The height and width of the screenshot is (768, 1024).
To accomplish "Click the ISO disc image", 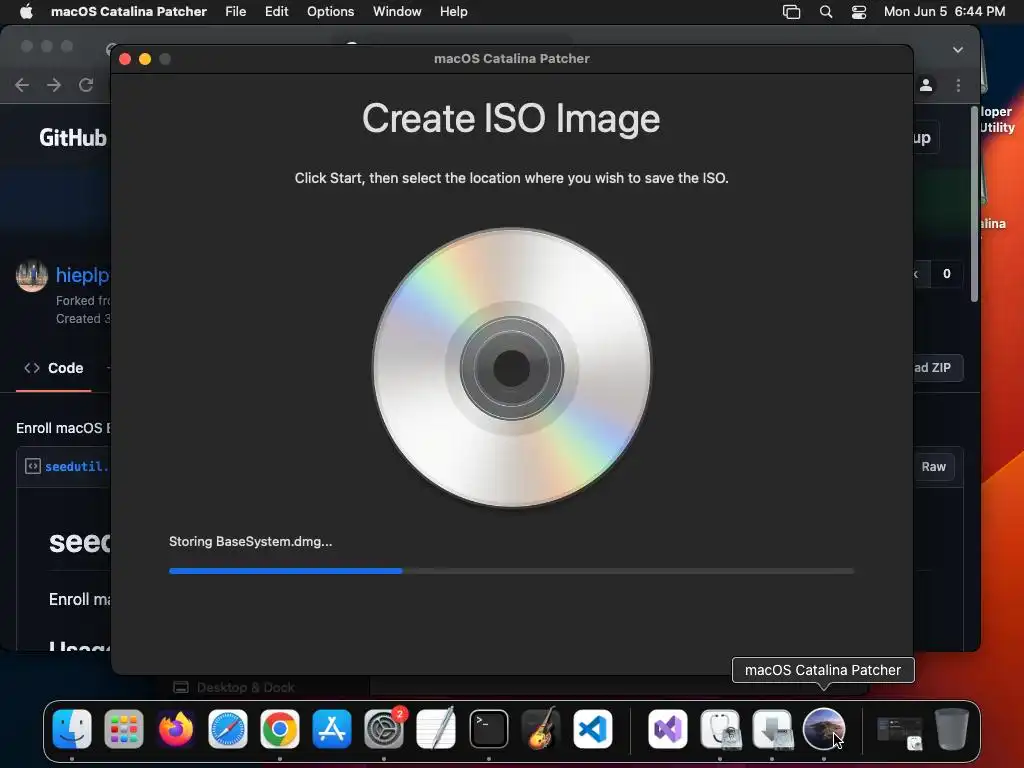I will coord(511,368).
